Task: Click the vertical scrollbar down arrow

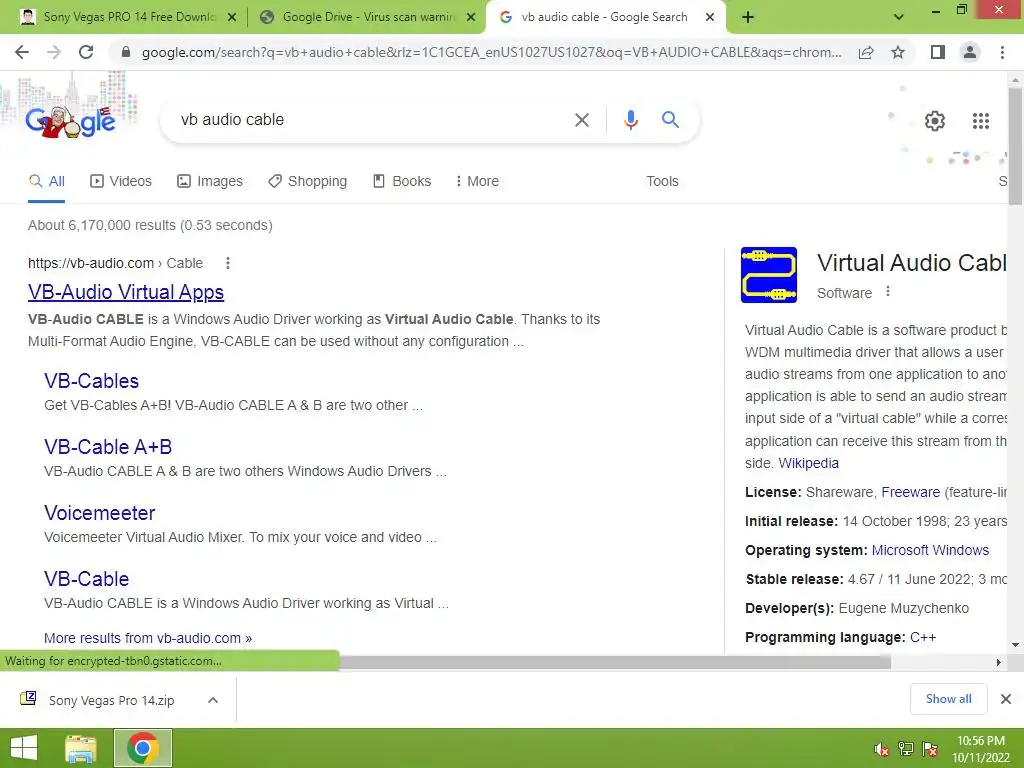Action: (x=1016, y=645)
